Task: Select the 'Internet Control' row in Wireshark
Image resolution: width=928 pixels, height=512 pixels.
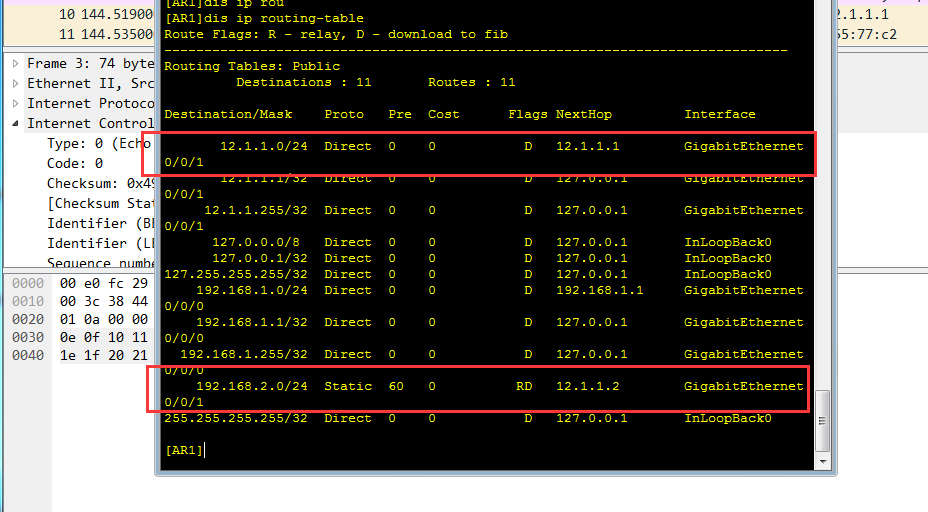Action: (x=91, y=124)
